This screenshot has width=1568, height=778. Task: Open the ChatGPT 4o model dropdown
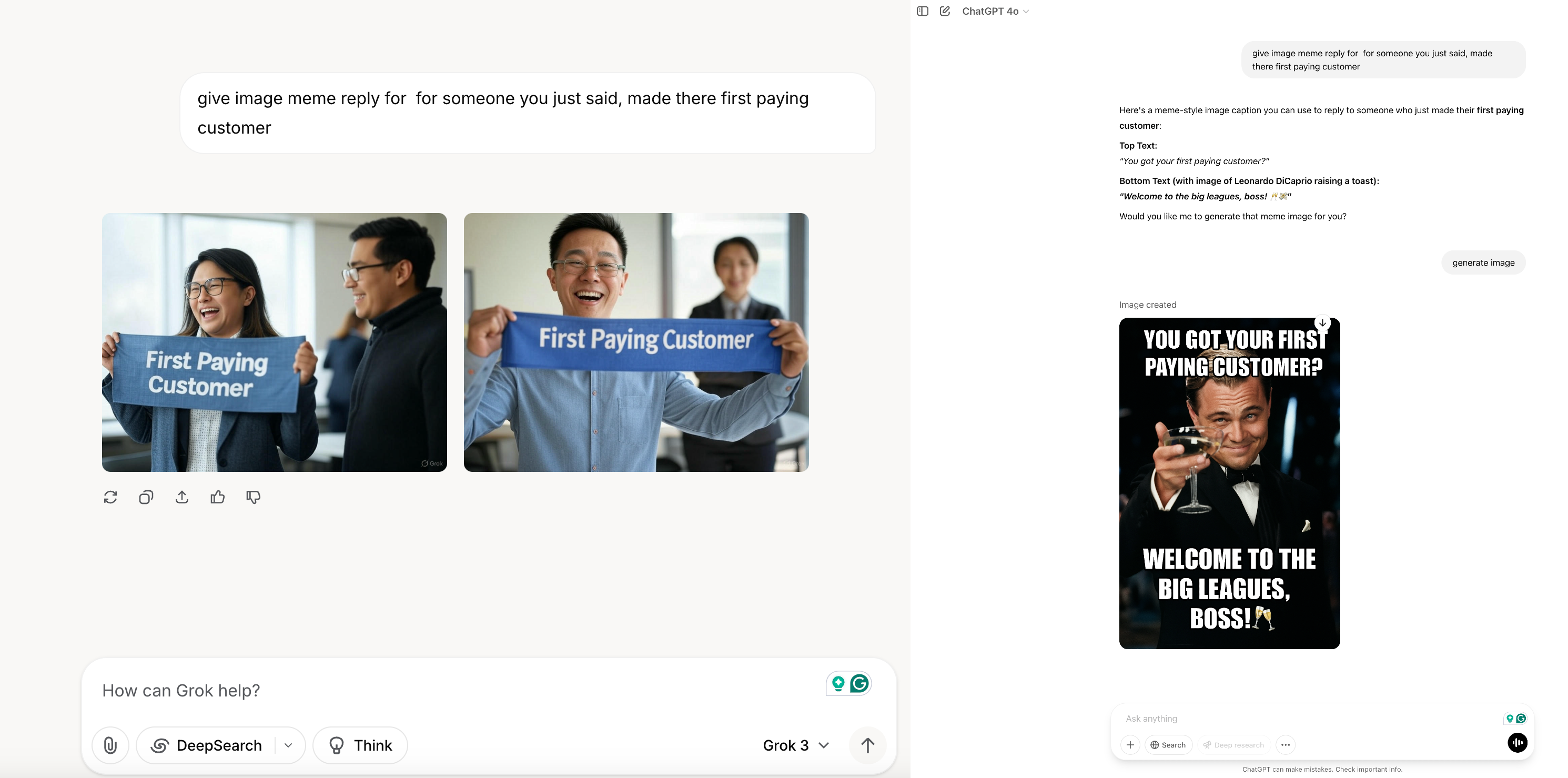pos(995,11)
